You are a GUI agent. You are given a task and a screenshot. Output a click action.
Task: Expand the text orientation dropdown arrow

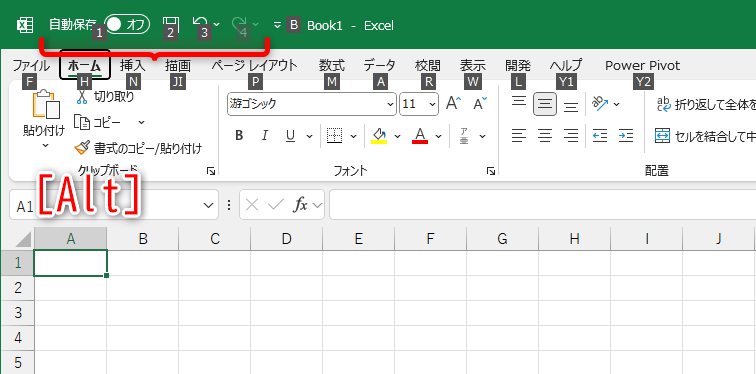[x=616, y=104]
